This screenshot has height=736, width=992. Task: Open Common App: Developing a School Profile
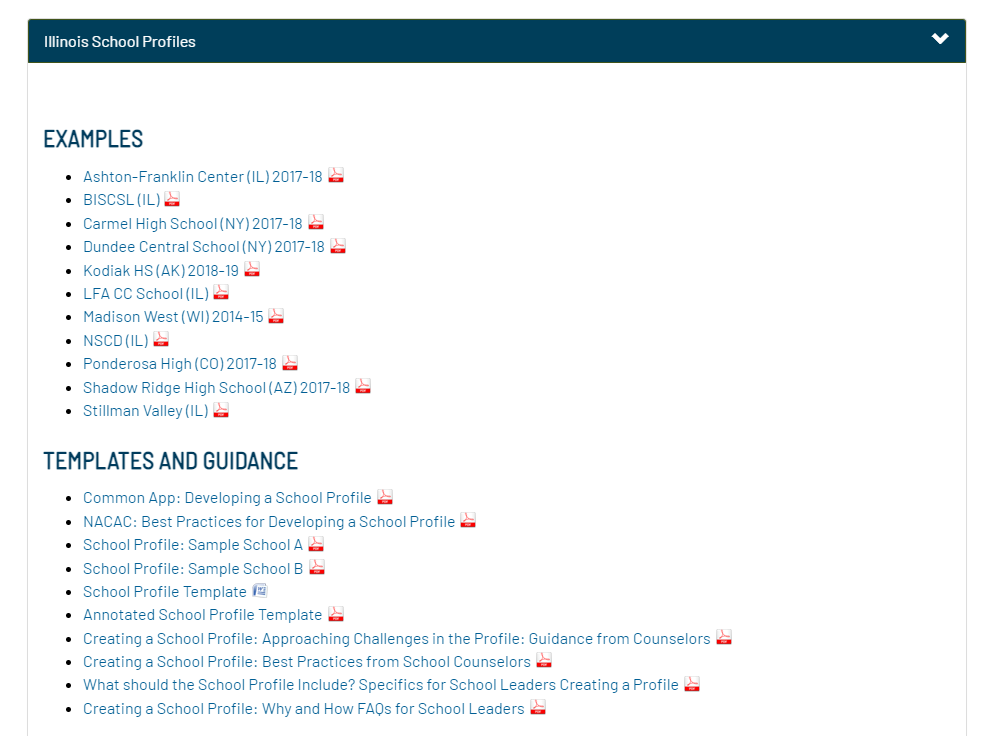(227, 498)
